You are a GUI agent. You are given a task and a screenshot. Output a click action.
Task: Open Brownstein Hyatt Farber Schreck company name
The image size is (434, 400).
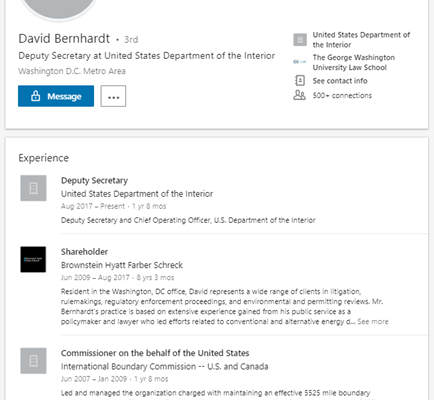coord(122,265)
